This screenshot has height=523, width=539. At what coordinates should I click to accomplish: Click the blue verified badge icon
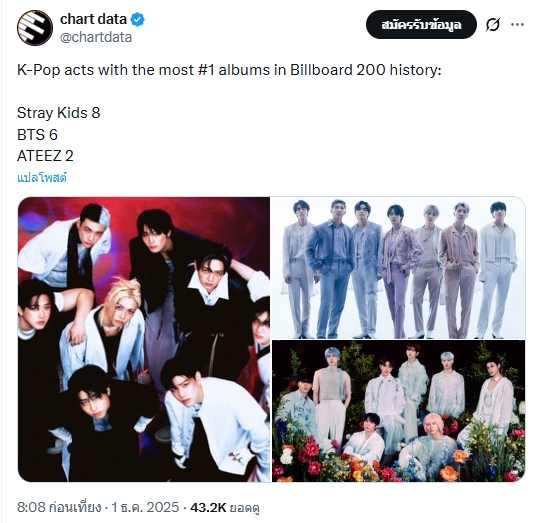point(138,19)
